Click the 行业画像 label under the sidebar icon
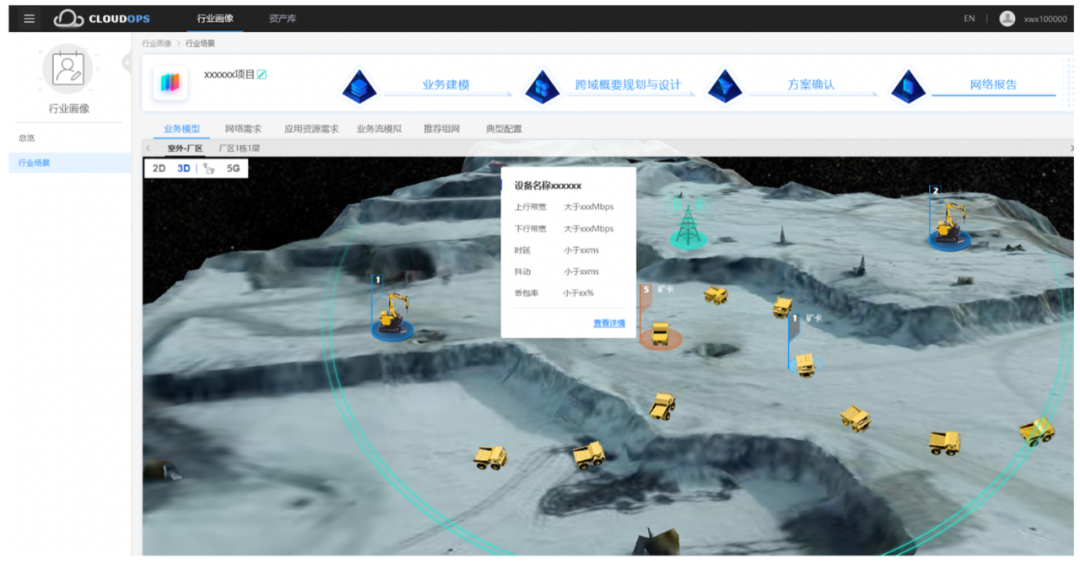1080x564 pixels. [69, 108]
